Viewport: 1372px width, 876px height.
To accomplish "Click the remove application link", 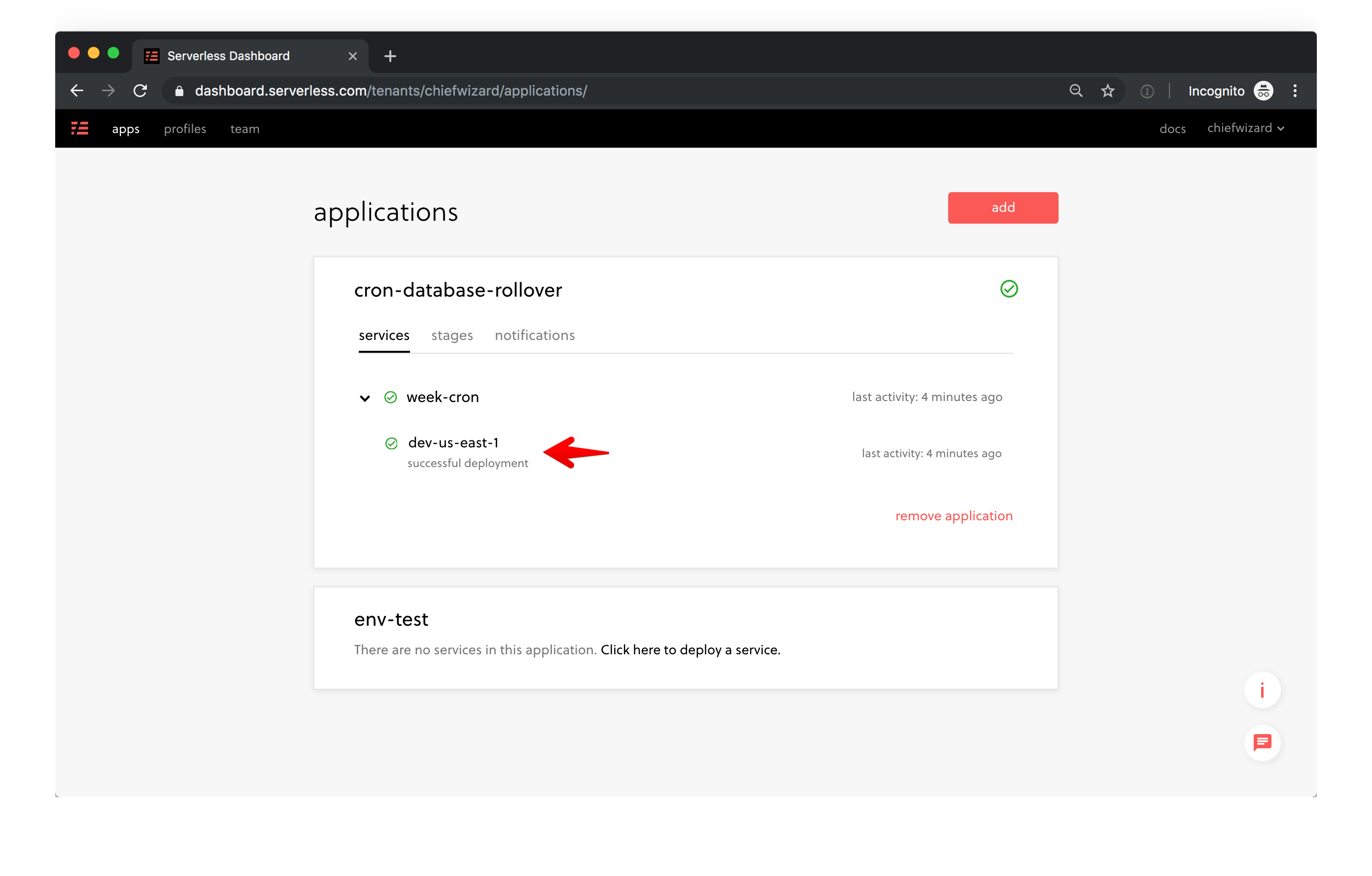I will click(x=954, y=515).
